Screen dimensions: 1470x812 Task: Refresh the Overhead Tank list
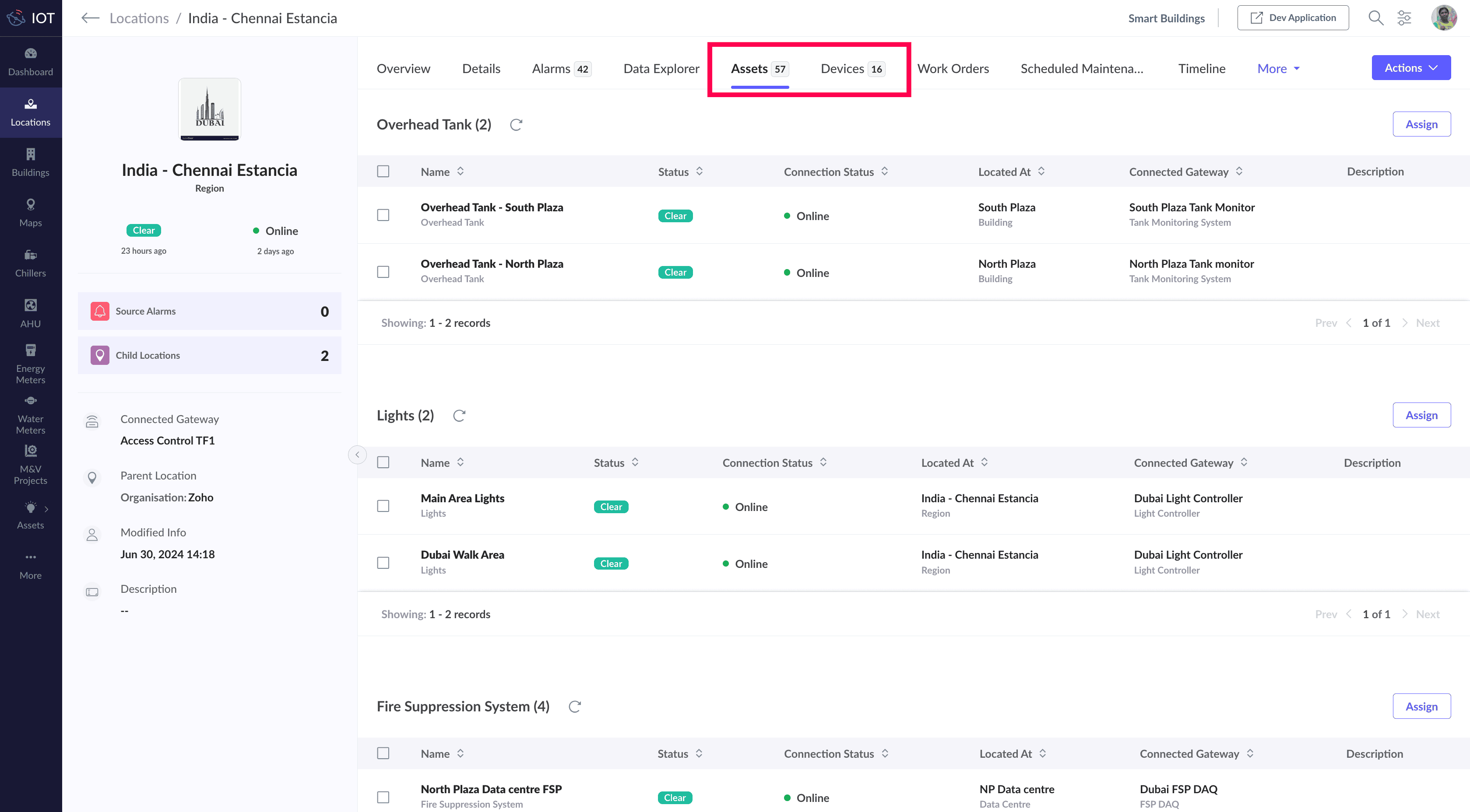[x=516, y=125]
